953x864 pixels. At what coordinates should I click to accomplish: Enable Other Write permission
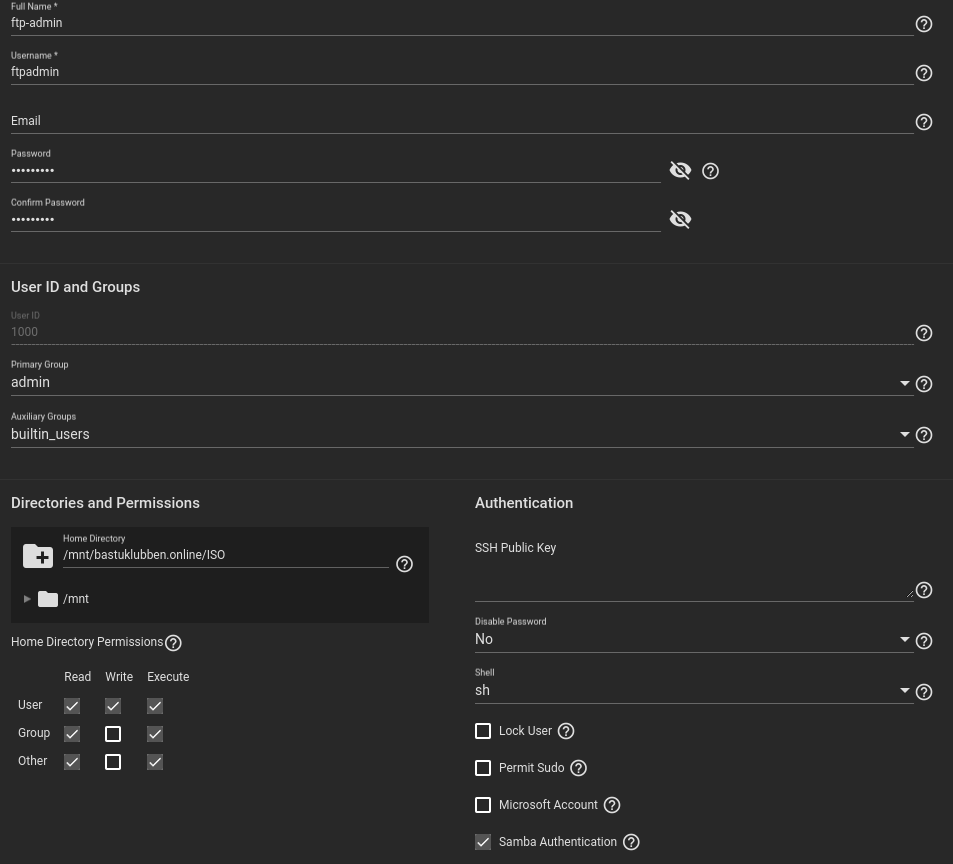[x=113, y=762]
